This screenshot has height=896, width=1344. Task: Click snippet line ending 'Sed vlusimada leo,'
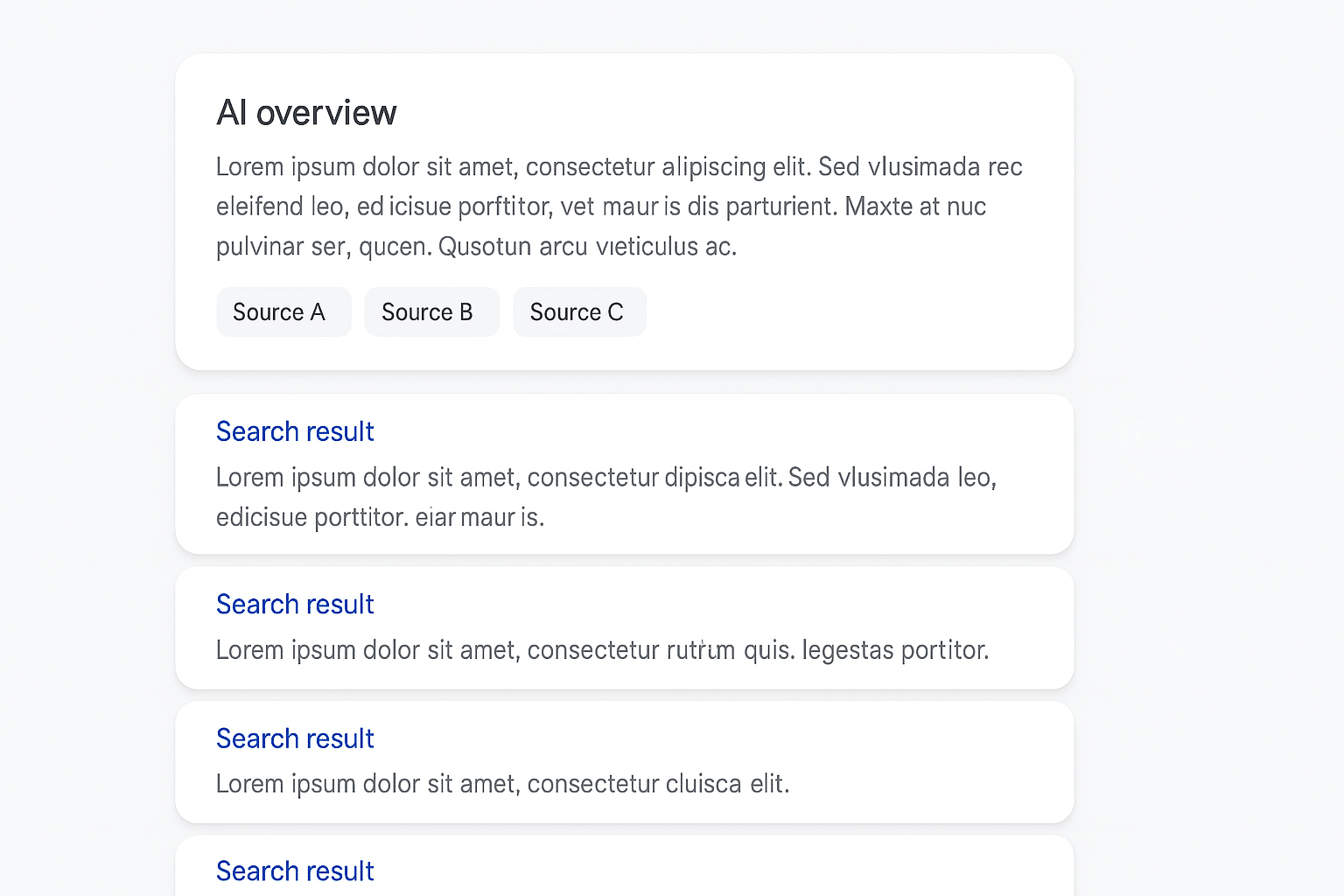point(605,478)
